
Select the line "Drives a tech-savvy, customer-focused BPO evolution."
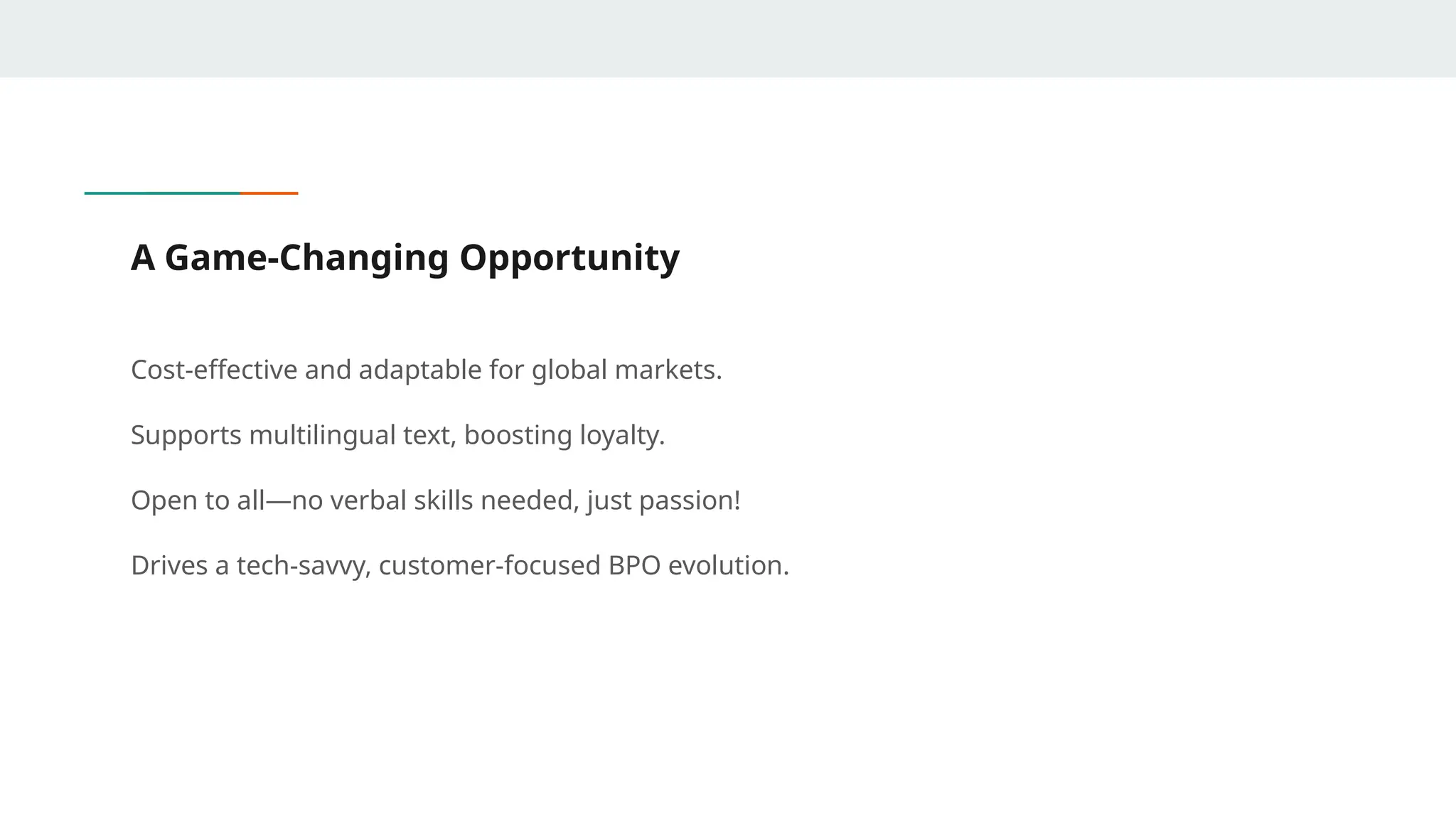coord(460,566)
